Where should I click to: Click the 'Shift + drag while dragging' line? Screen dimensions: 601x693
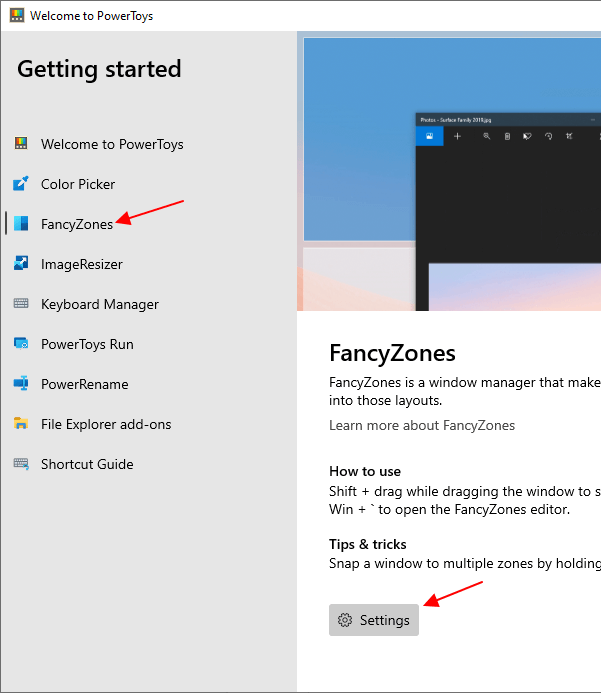pos(465,491)
